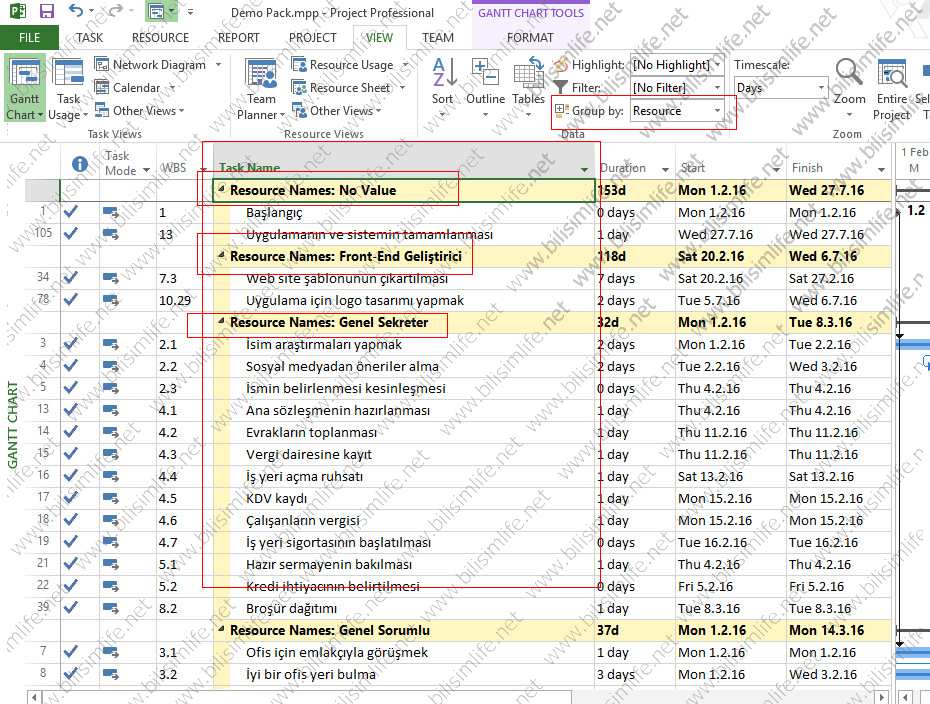Select the task Başlangıç
Screen dimensions: 930x704
pyautogui.click(x=274, y=212)
